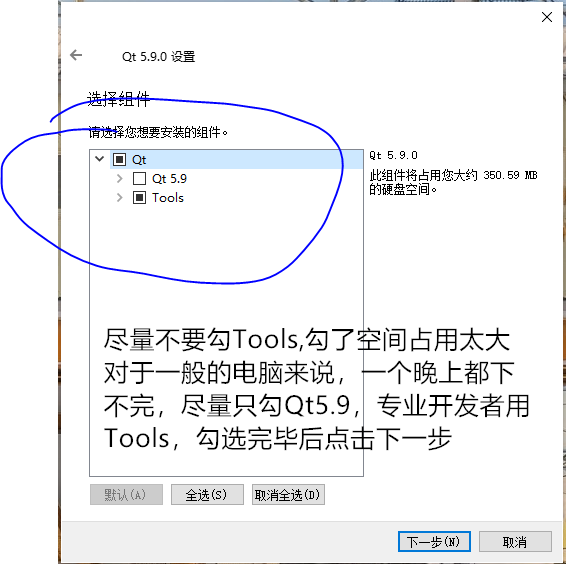This screenshot has height=564, width=566.
Task: Select the Qt root tree item label
Action: [x=139, y=160]
